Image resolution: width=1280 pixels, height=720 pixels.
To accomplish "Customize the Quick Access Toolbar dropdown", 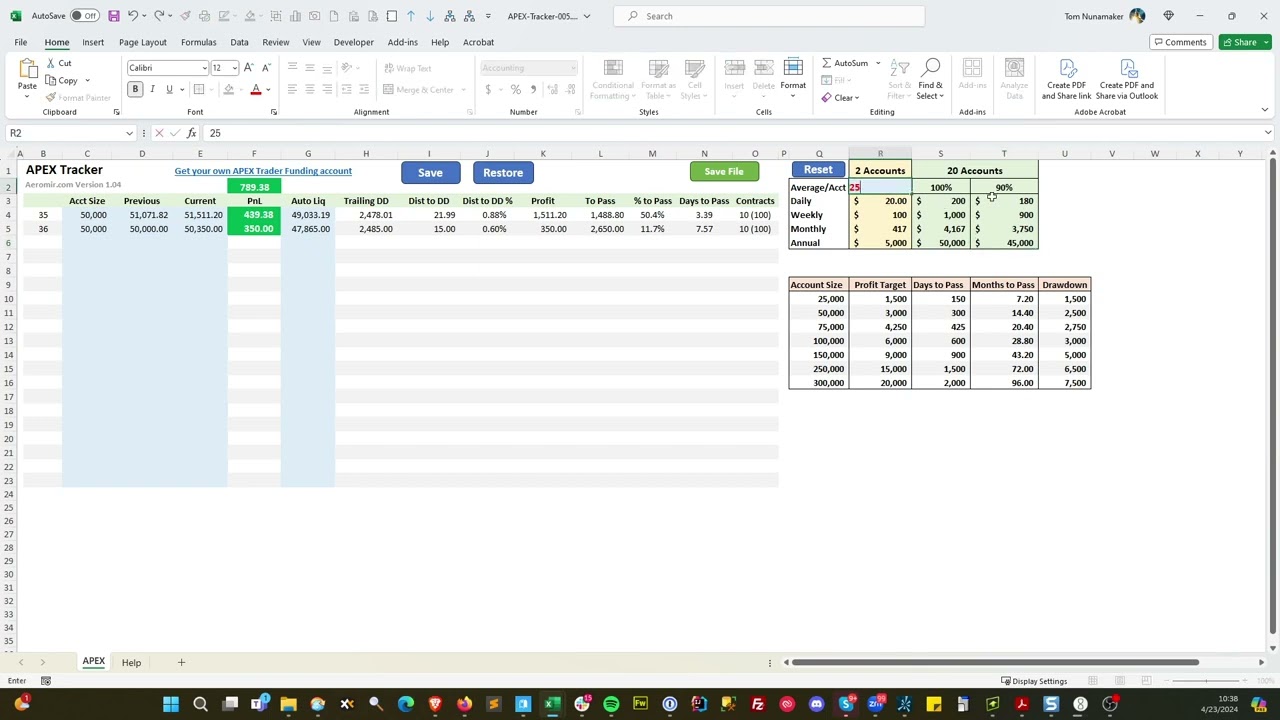I will (x=488, y=16).
